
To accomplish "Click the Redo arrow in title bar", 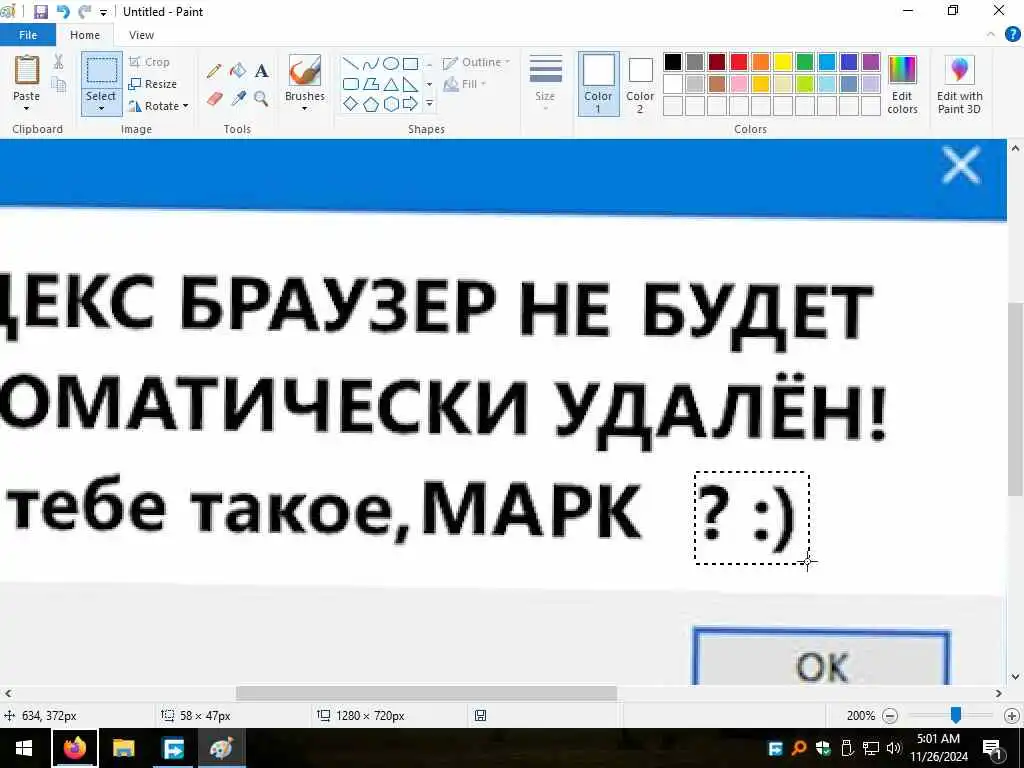I will [84, 11].
